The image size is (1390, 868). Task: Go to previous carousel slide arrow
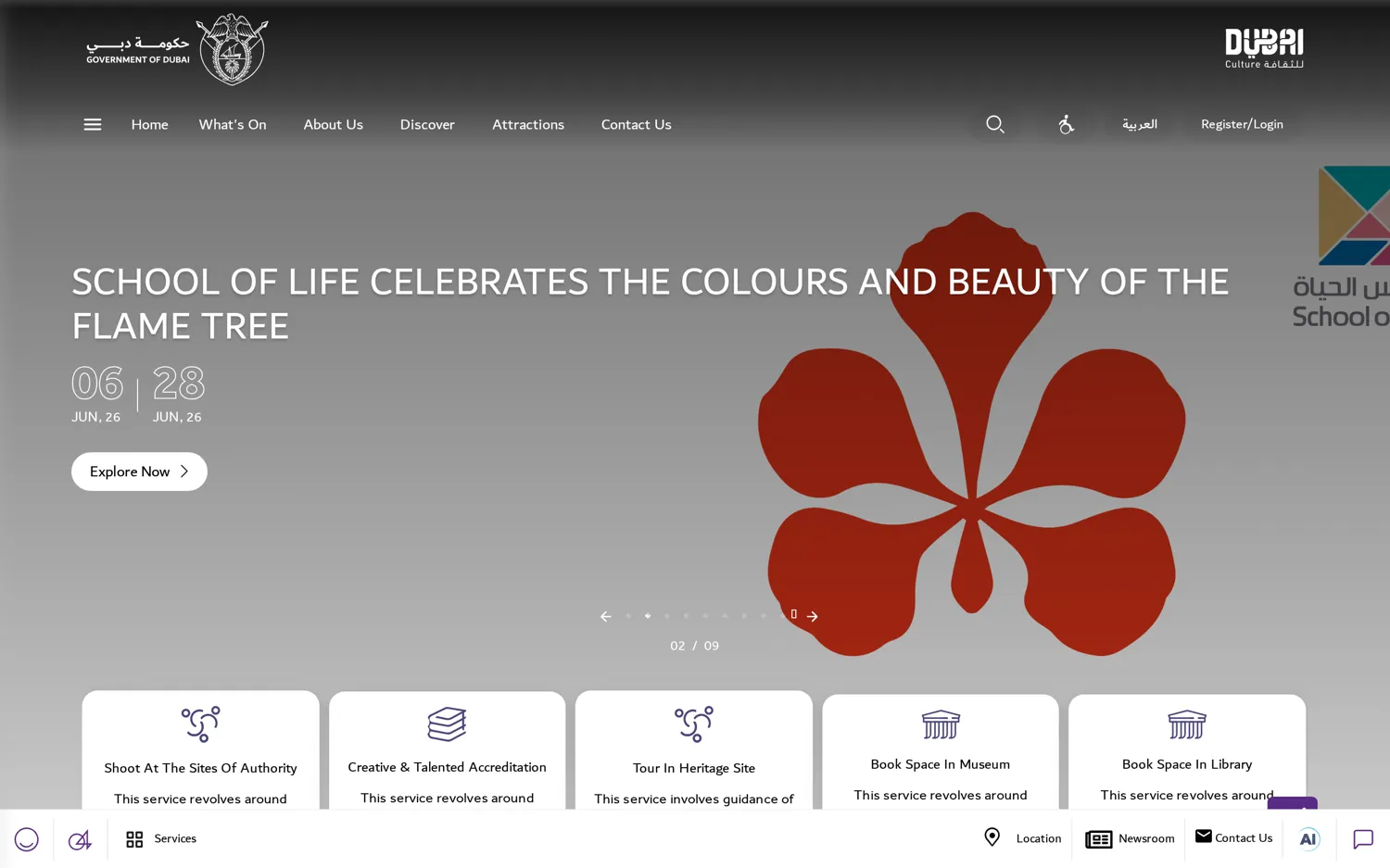click(x=606, y=617)
